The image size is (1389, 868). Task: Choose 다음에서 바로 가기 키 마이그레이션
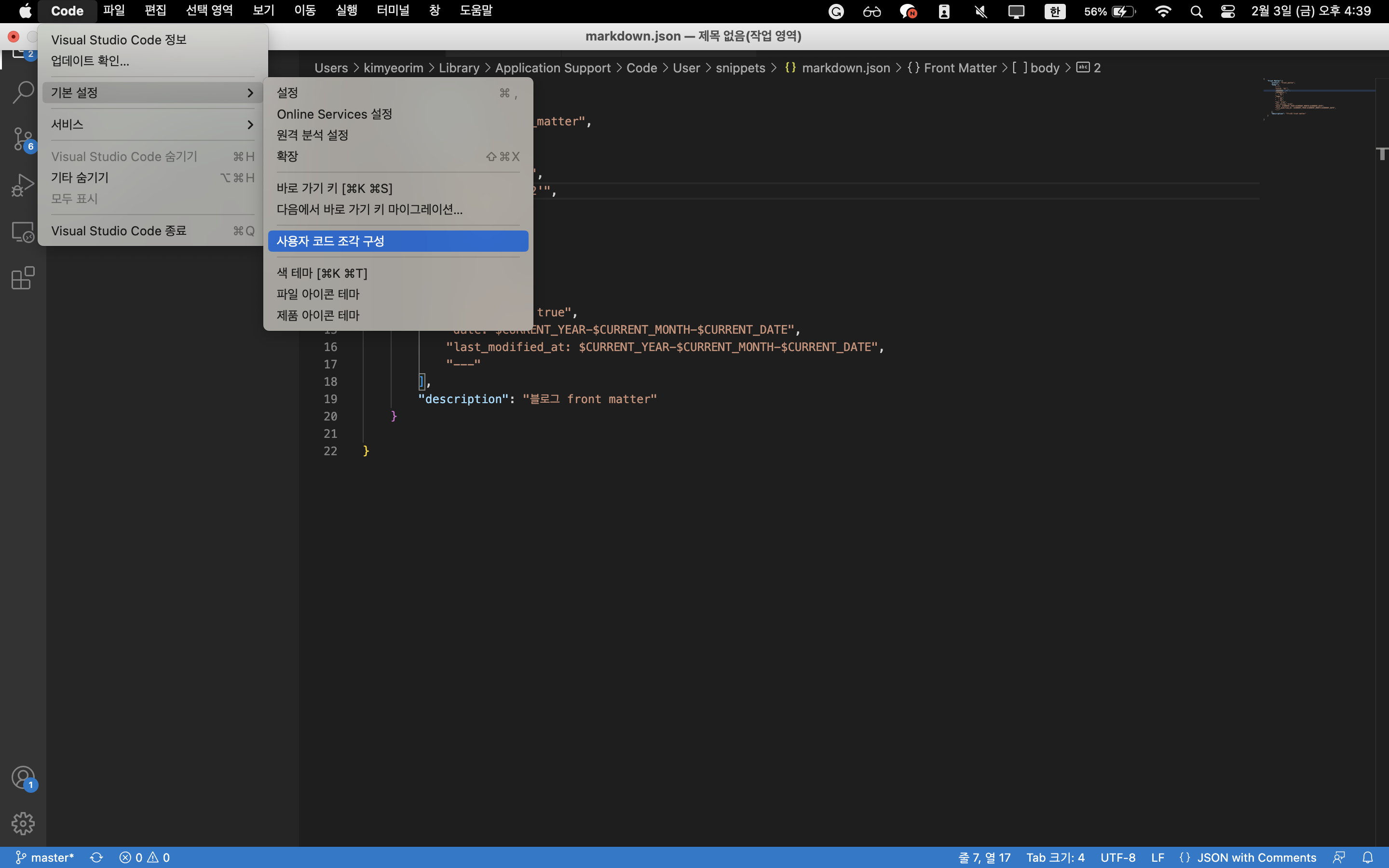pyautogui.click(x=398, y=210)
